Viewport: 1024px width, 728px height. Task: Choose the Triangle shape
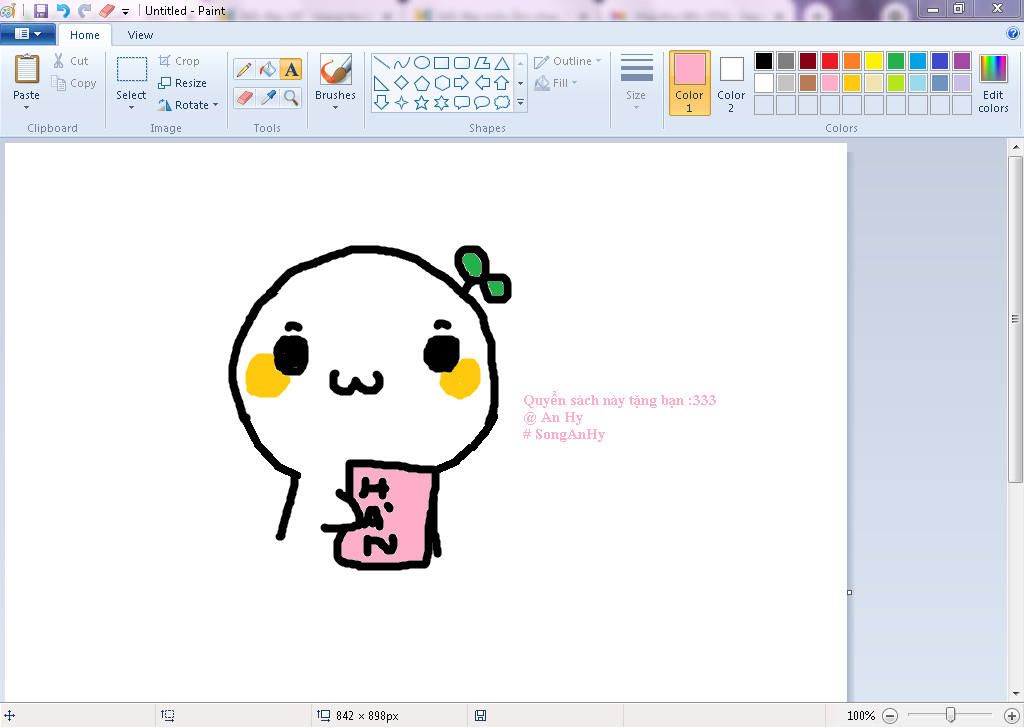click(502, 63)
